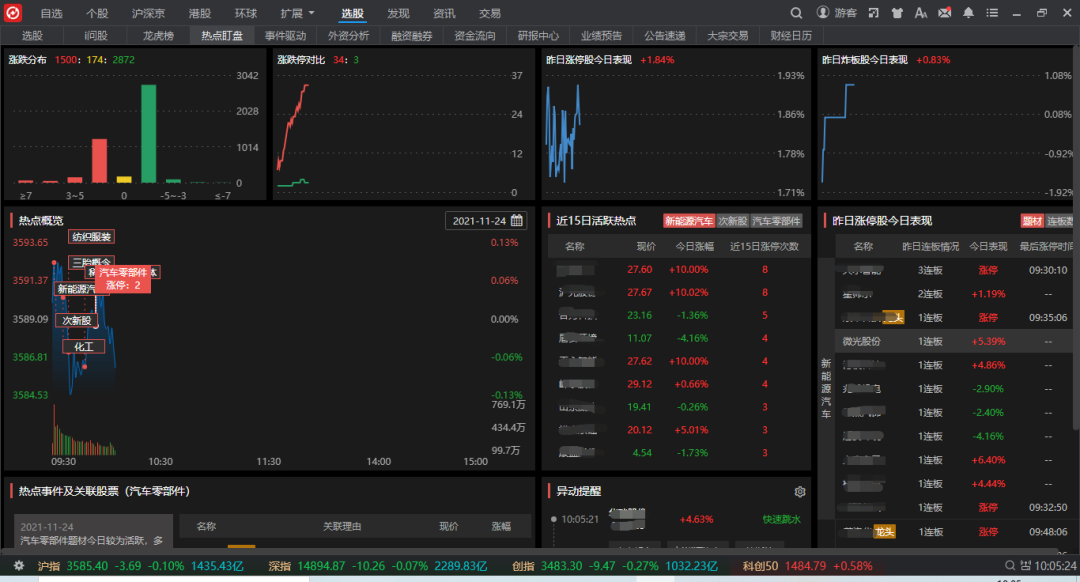Click the 09:48:06 龙头 stock row
This screenshot has width=1080, height=582.
[954, 532]
